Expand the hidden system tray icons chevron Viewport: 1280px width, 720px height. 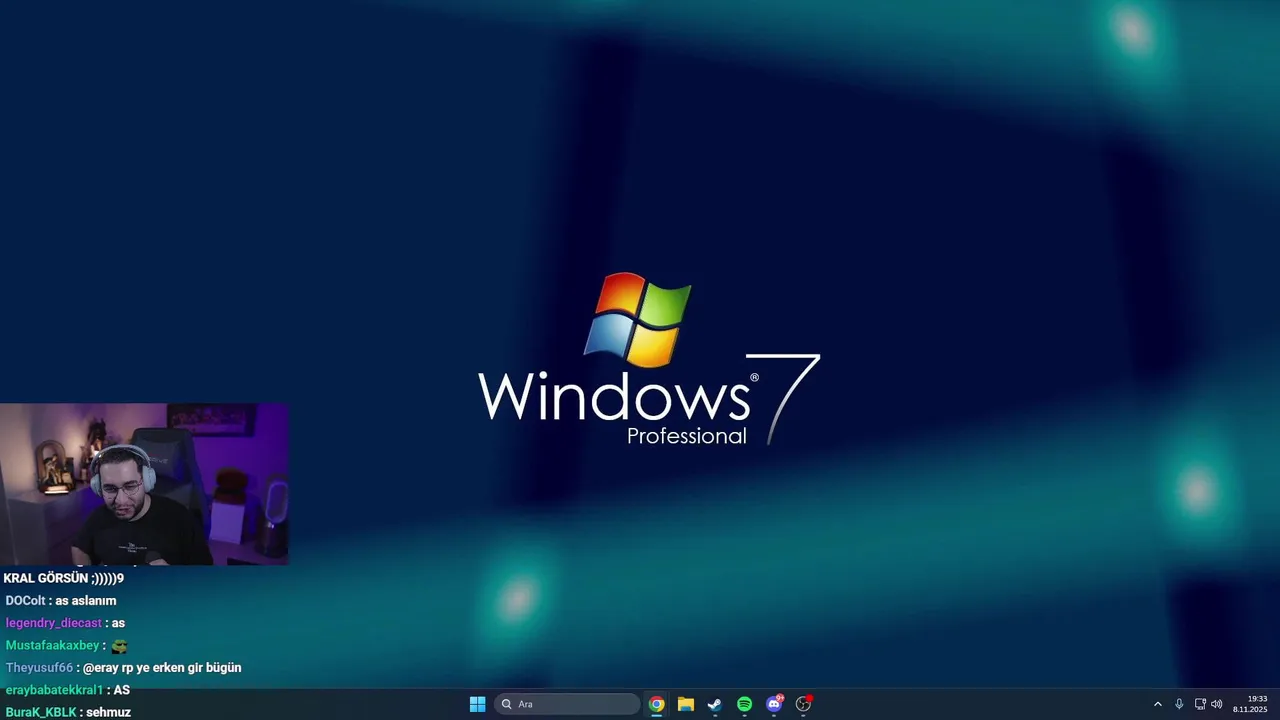tap(1158, 704)
